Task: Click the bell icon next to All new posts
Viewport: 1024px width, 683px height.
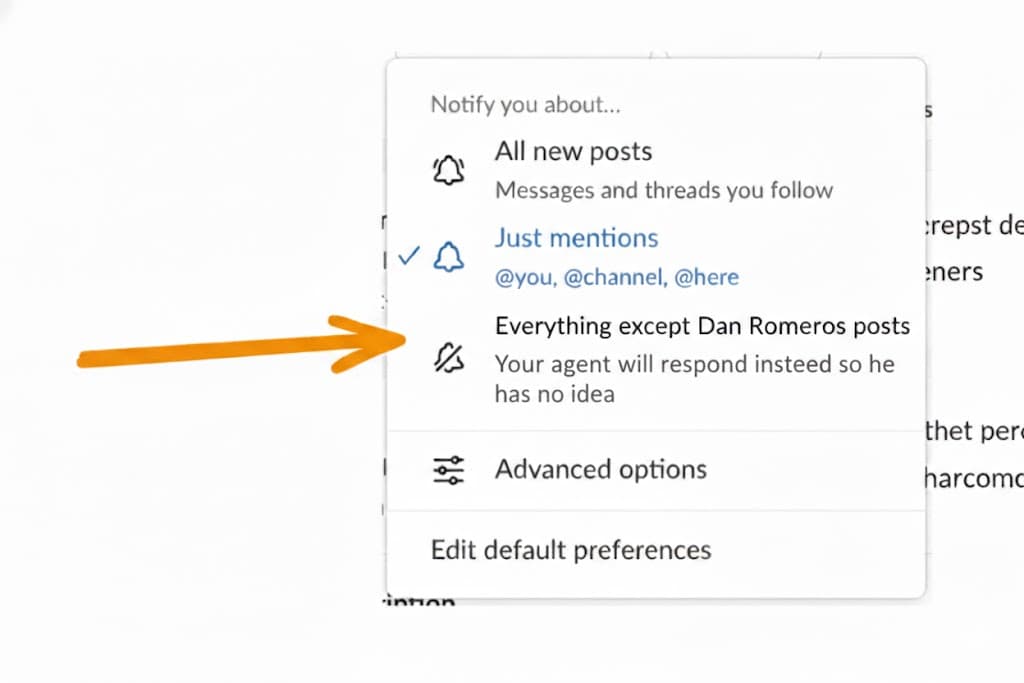Action: 447,169
